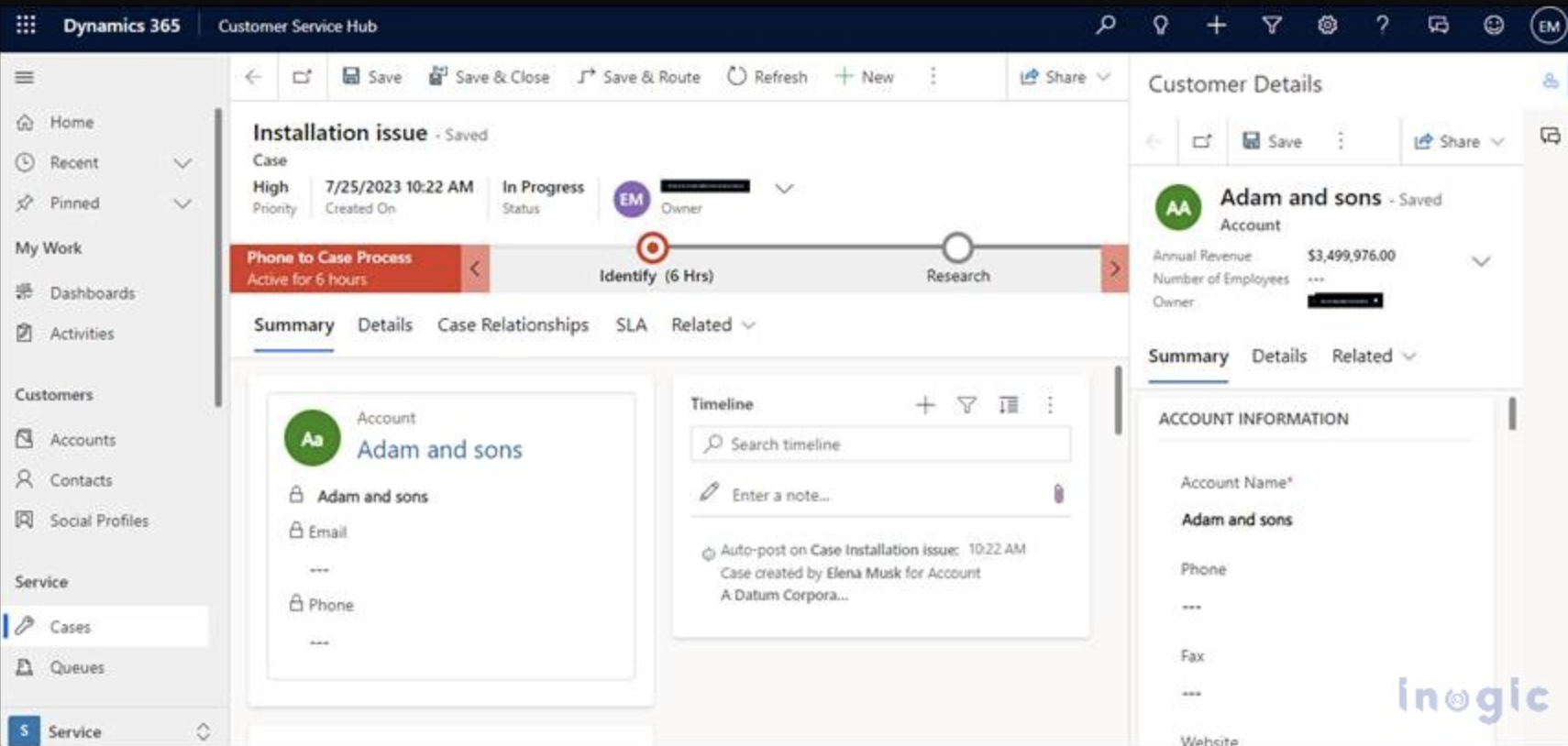Screen dimensions: 1568x746
Task: Select the case Summary tab
Action: (x=293, y=325)
